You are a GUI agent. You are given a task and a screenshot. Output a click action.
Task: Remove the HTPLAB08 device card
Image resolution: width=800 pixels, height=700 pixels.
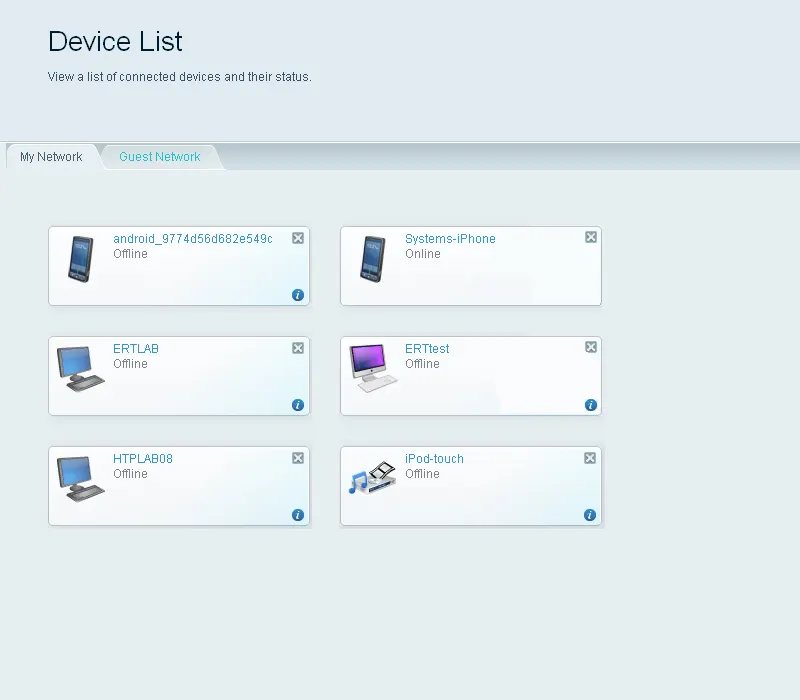tap(297, 458)
